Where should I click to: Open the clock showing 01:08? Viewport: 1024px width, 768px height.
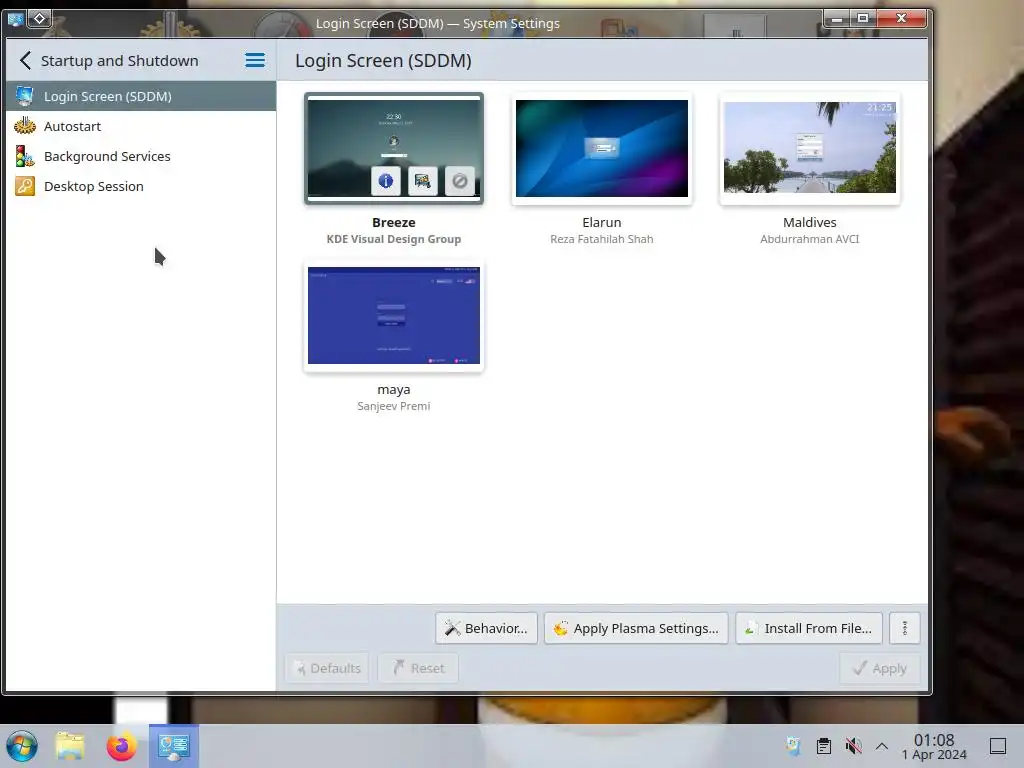point(934,746)
